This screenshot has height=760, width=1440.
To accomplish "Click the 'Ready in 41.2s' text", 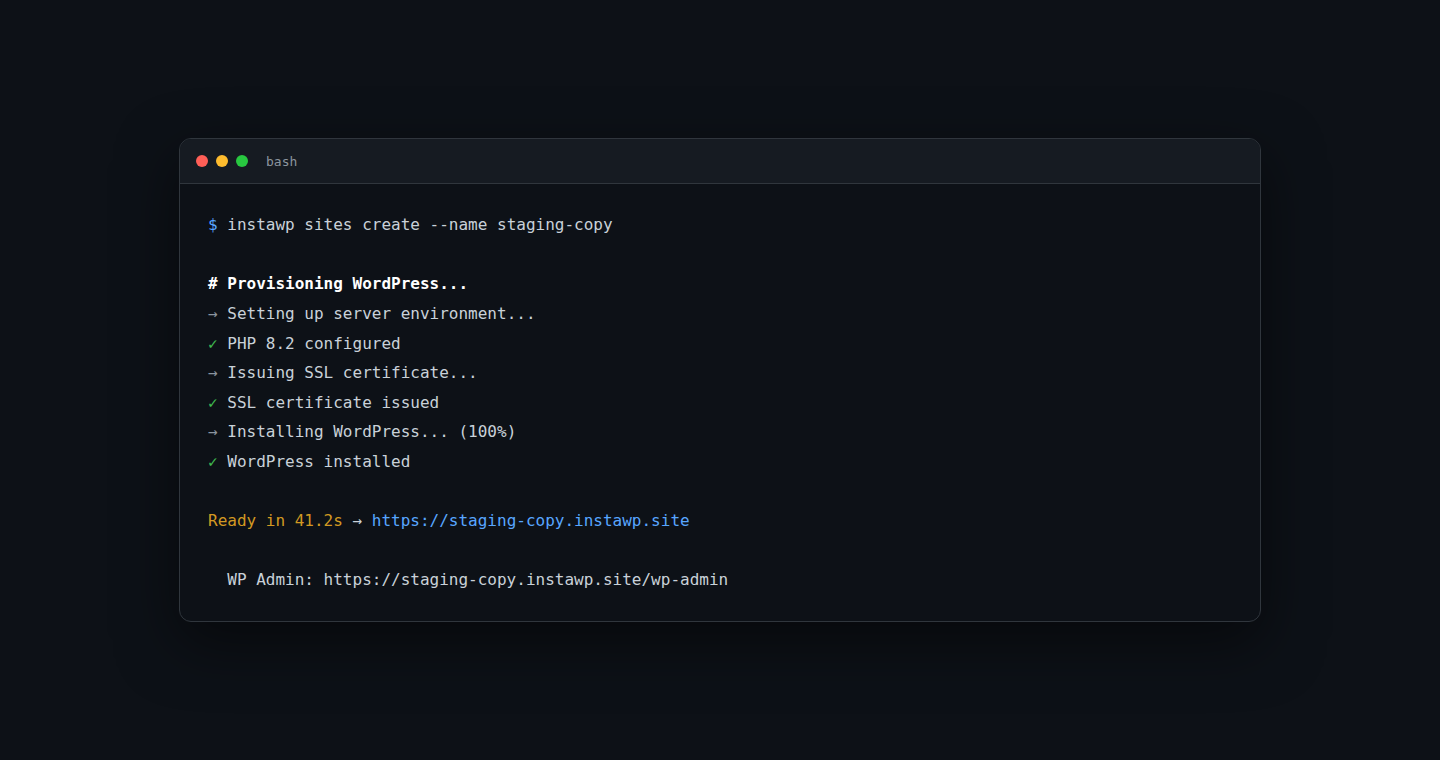I will [x=275, y=521].
